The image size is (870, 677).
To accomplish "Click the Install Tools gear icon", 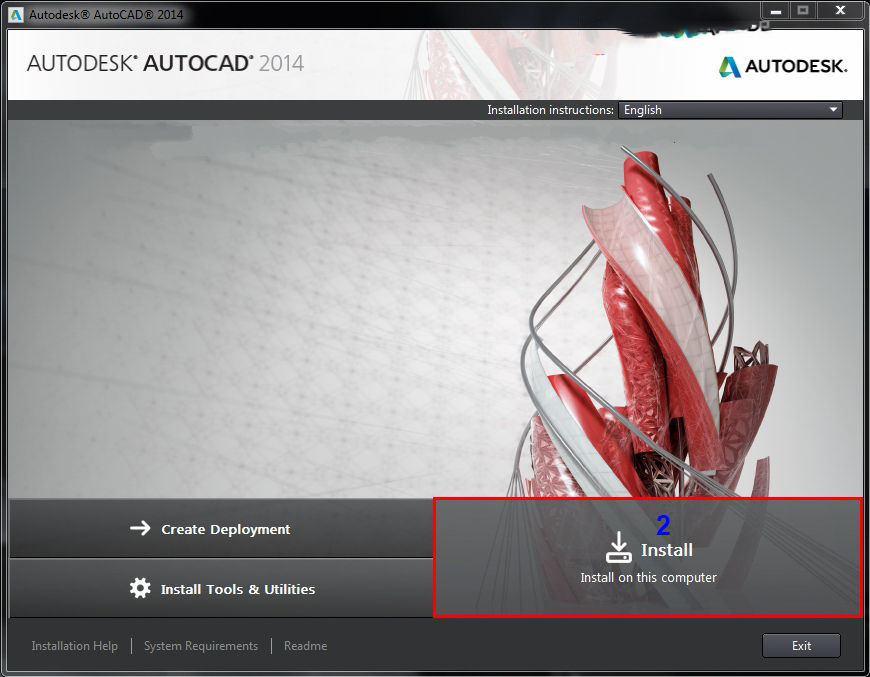I will coord(140,588).
